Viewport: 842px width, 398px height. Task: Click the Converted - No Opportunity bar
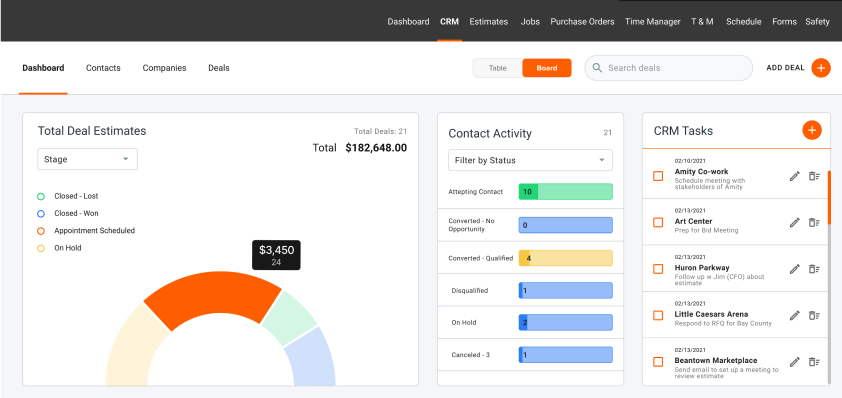[x=565, y=225]
